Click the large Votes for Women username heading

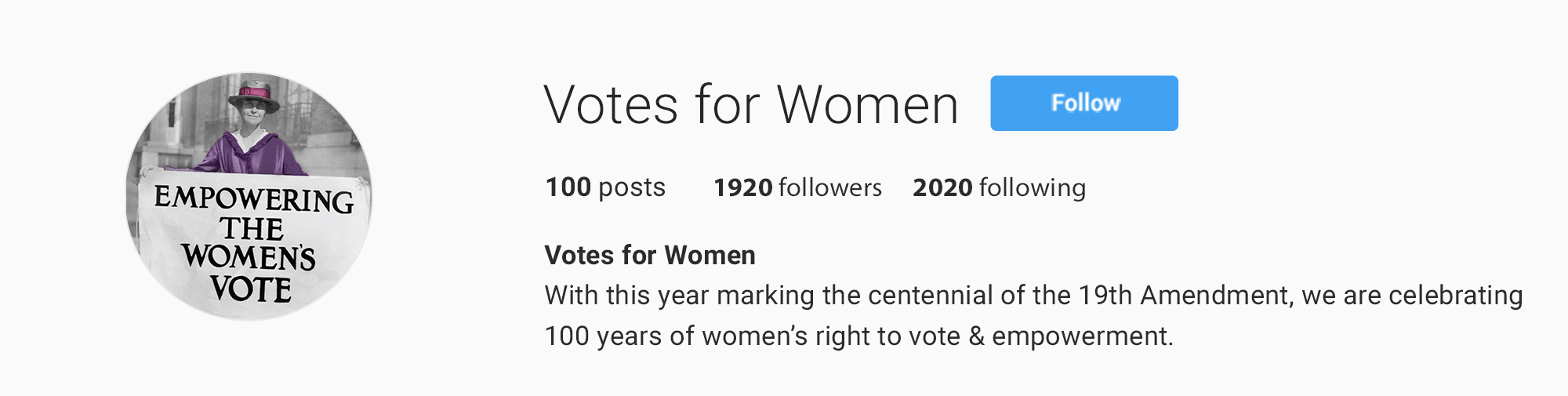click(x=751, y=104)
